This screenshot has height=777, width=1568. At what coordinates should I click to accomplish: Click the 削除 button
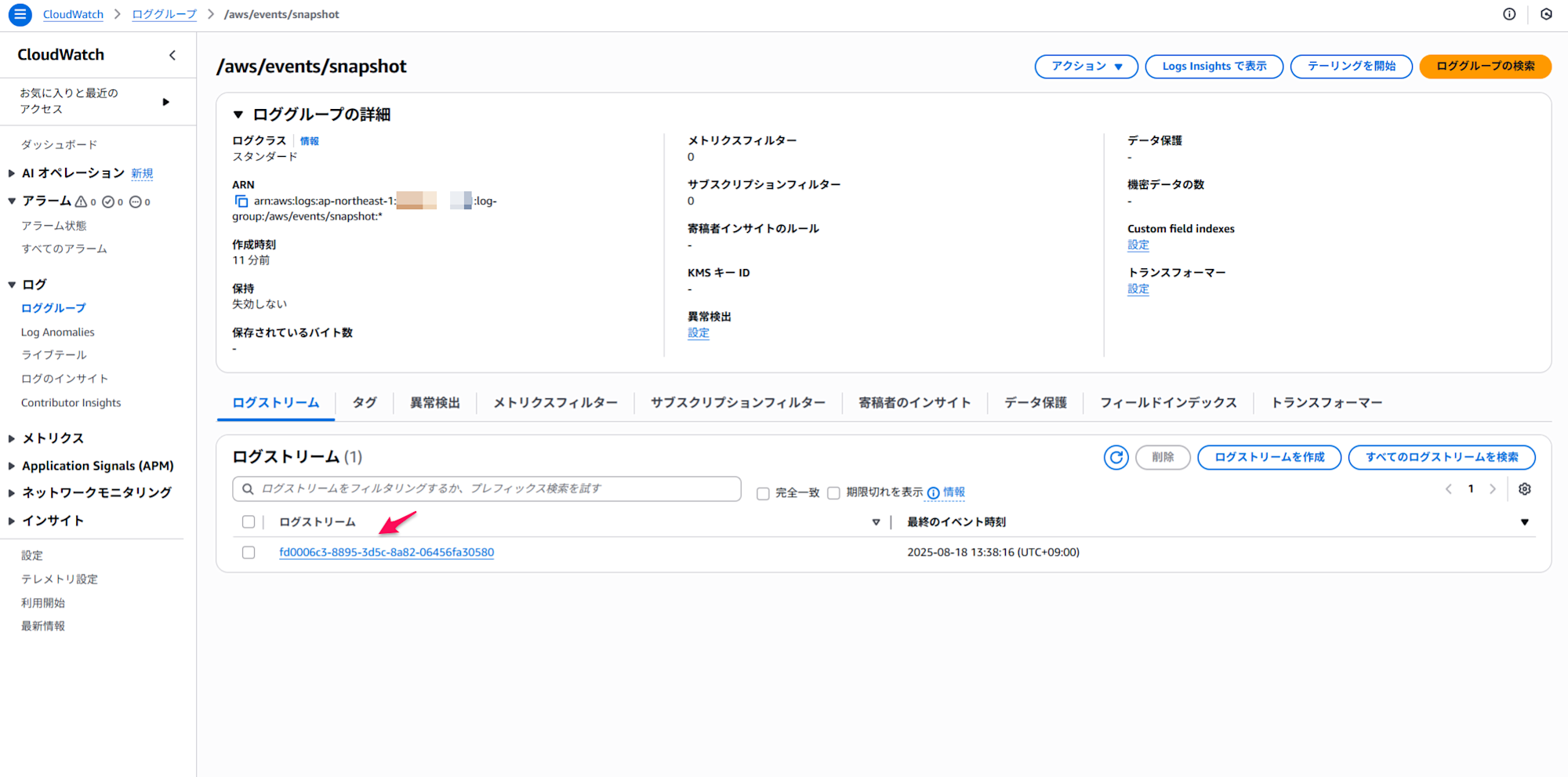[1163, 457]
